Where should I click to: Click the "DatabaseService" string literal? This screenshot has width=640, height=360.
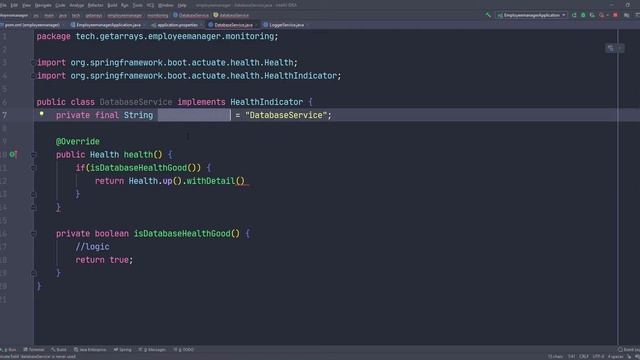coord(288,115)
